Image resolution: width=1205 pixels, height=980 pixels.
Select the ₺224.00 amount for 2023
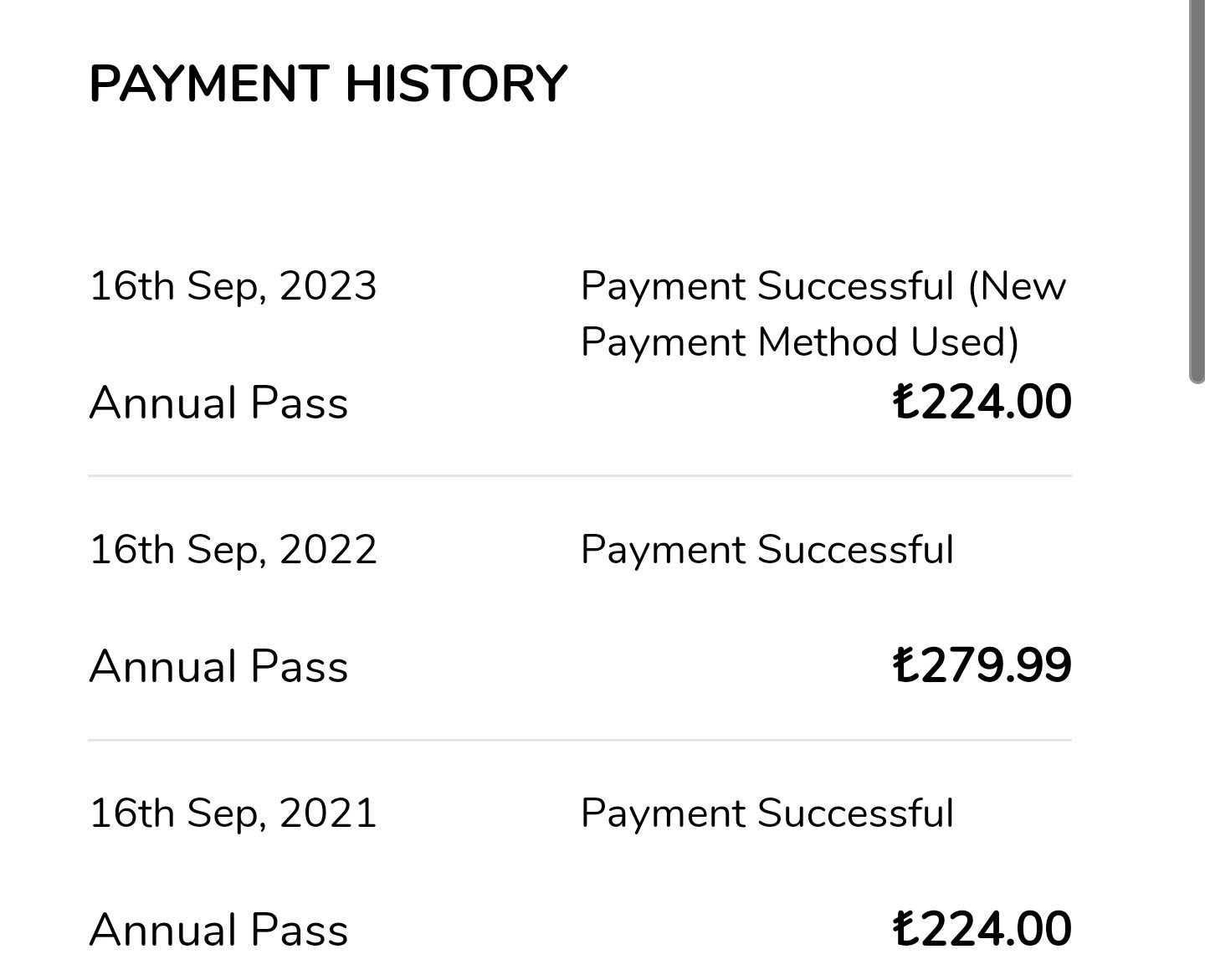pos(982,402)
